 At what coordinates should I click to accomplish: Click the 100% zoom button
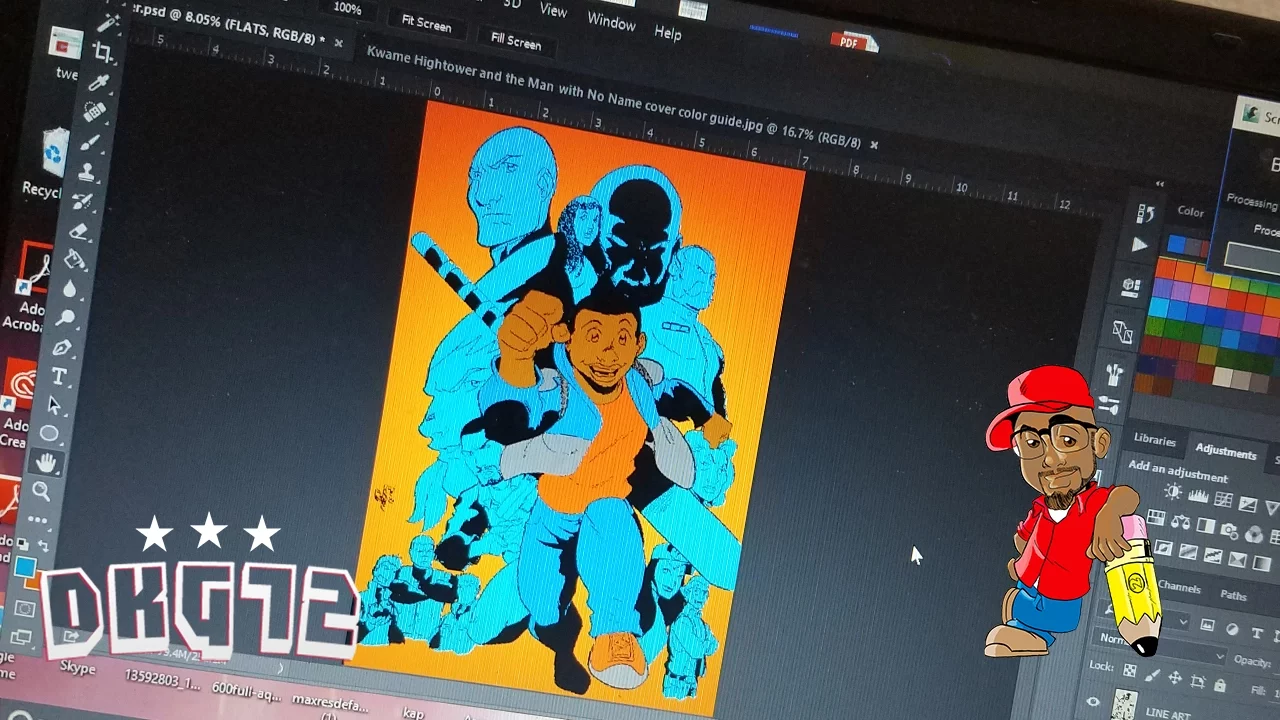pos(347,8)
